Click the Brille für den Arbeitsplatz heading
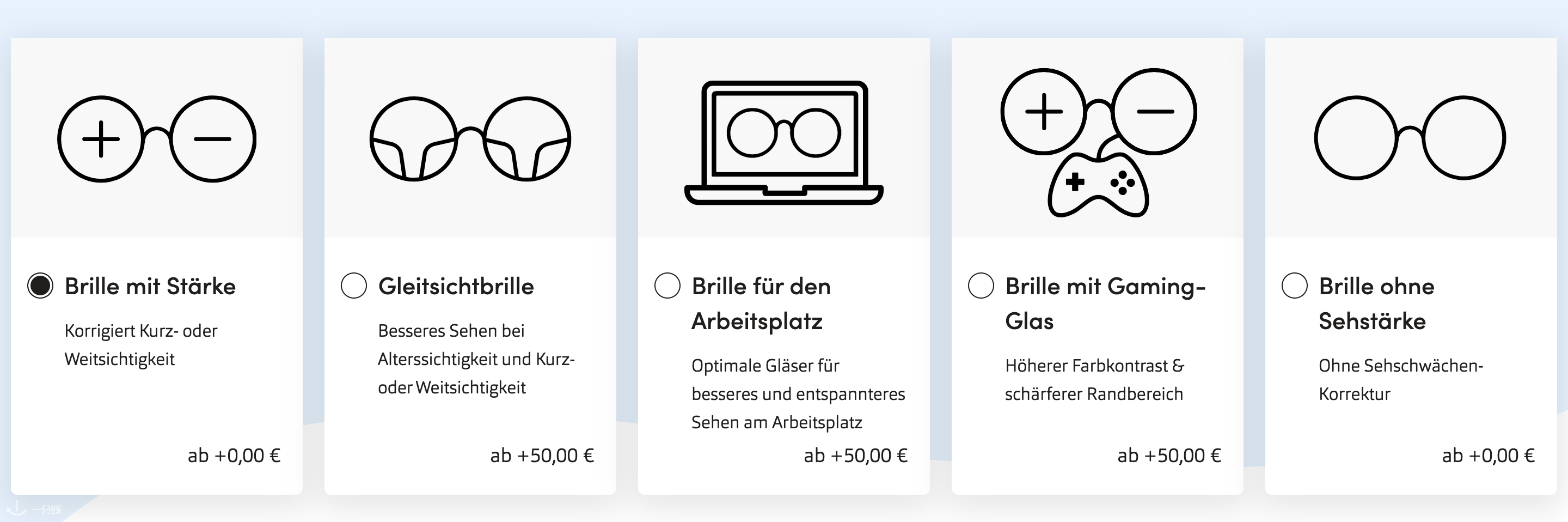Viewport: 1568px width, 522px height. 761,304
